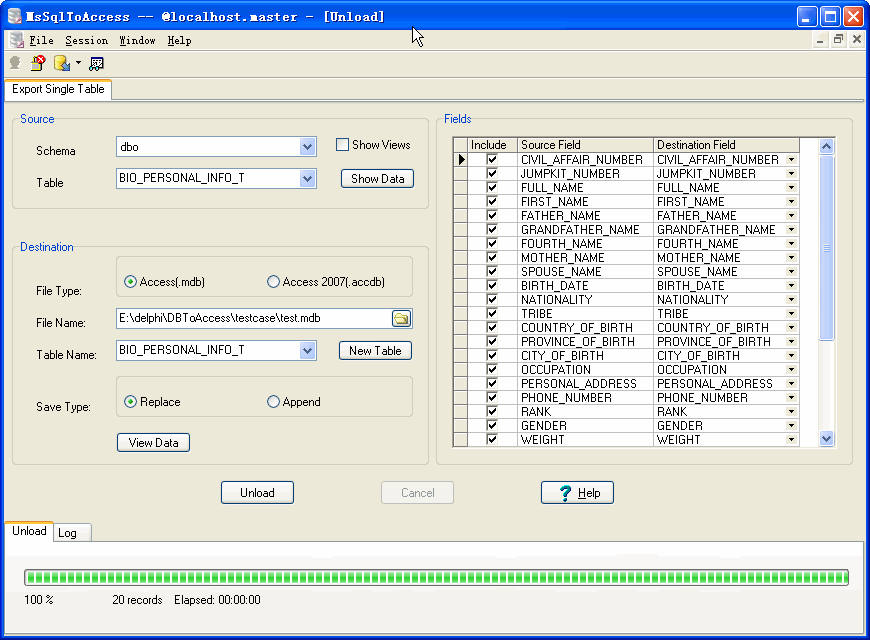
Task: Open the destination Table Name dropdown
Action: 307,351
